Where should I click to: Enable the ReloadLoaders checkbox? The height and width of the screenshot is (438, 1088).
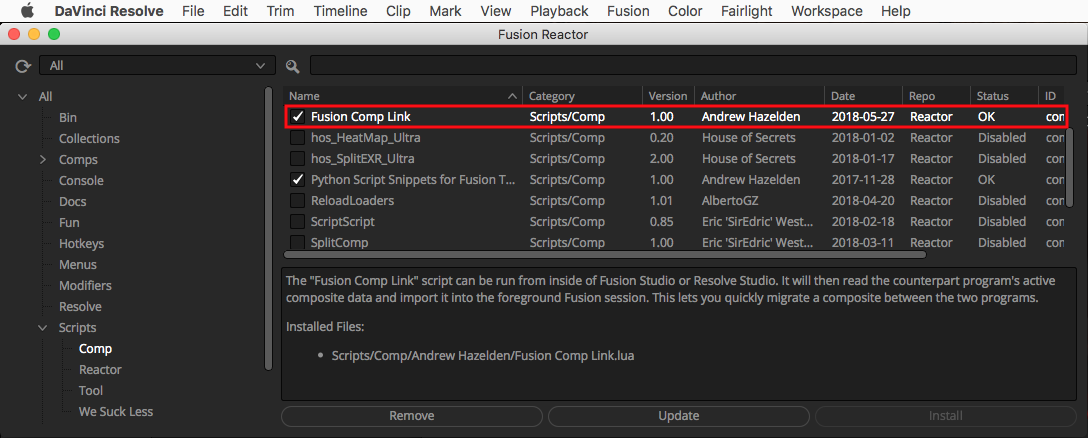(x=298, y=201)
